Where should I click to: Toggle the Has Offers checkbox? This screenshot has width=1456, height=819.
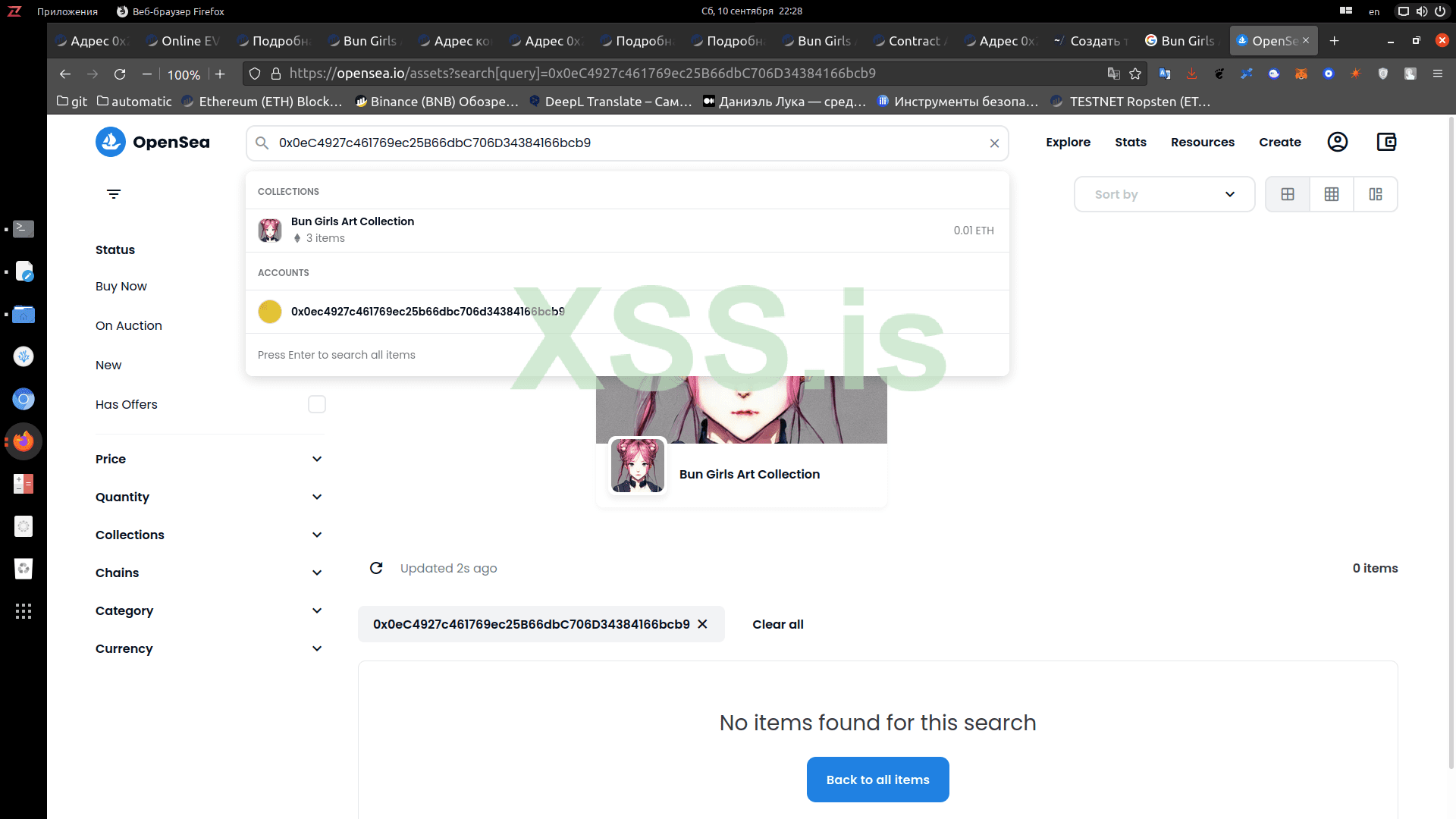317,404
